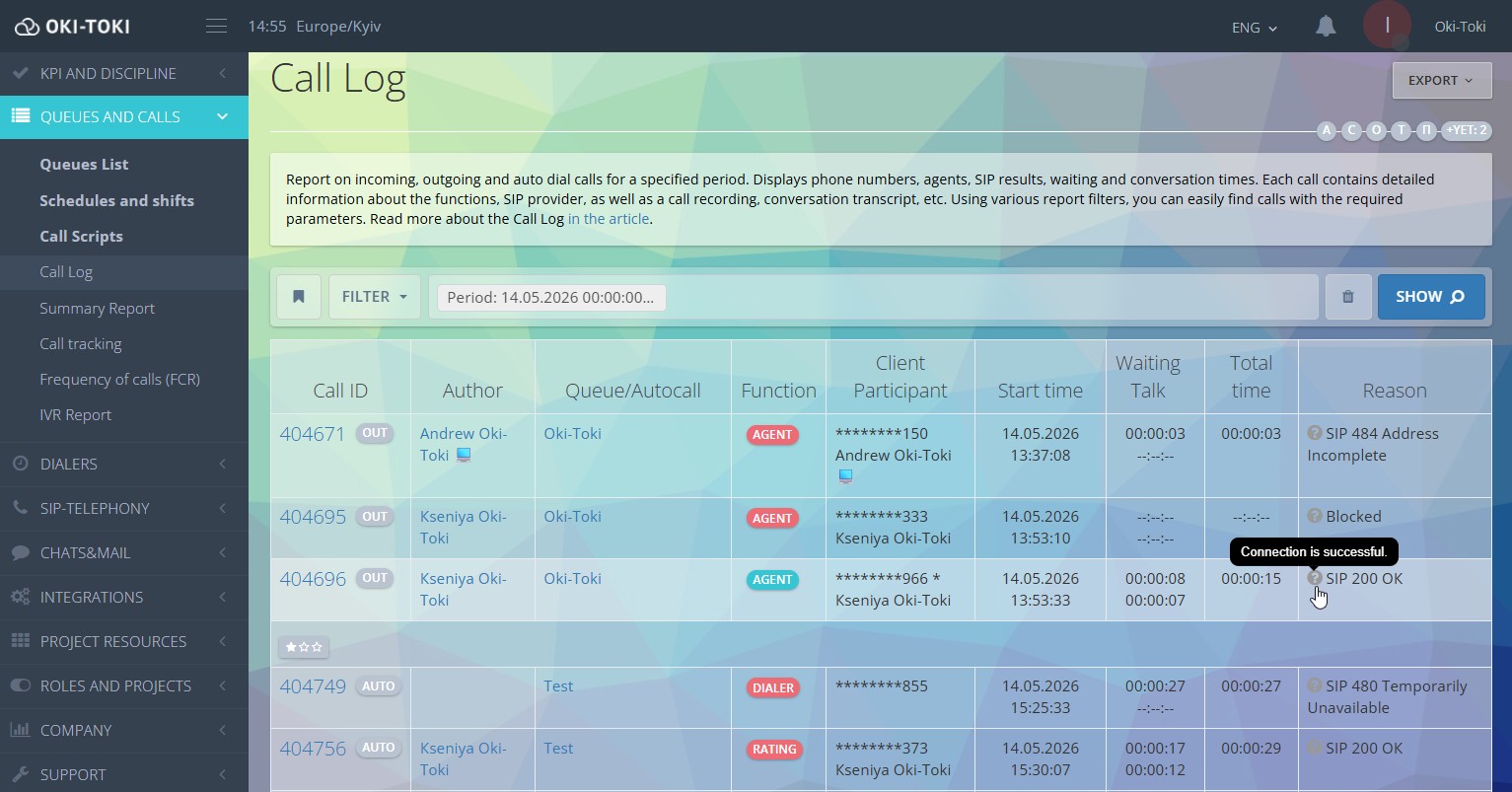Open IVR Report
The width and height of the screenshot is (1512, 792).
coord(75,414)
